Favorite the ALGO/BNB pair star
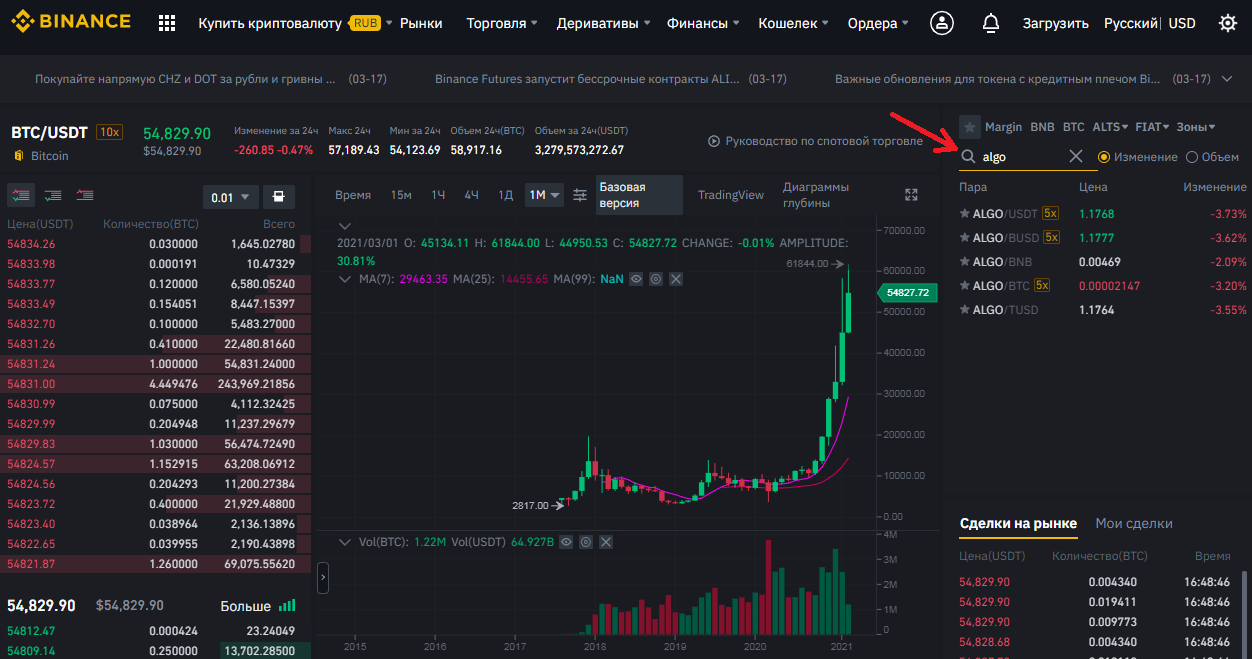Viewport: 1252px width, 659px height. point(965,261)
